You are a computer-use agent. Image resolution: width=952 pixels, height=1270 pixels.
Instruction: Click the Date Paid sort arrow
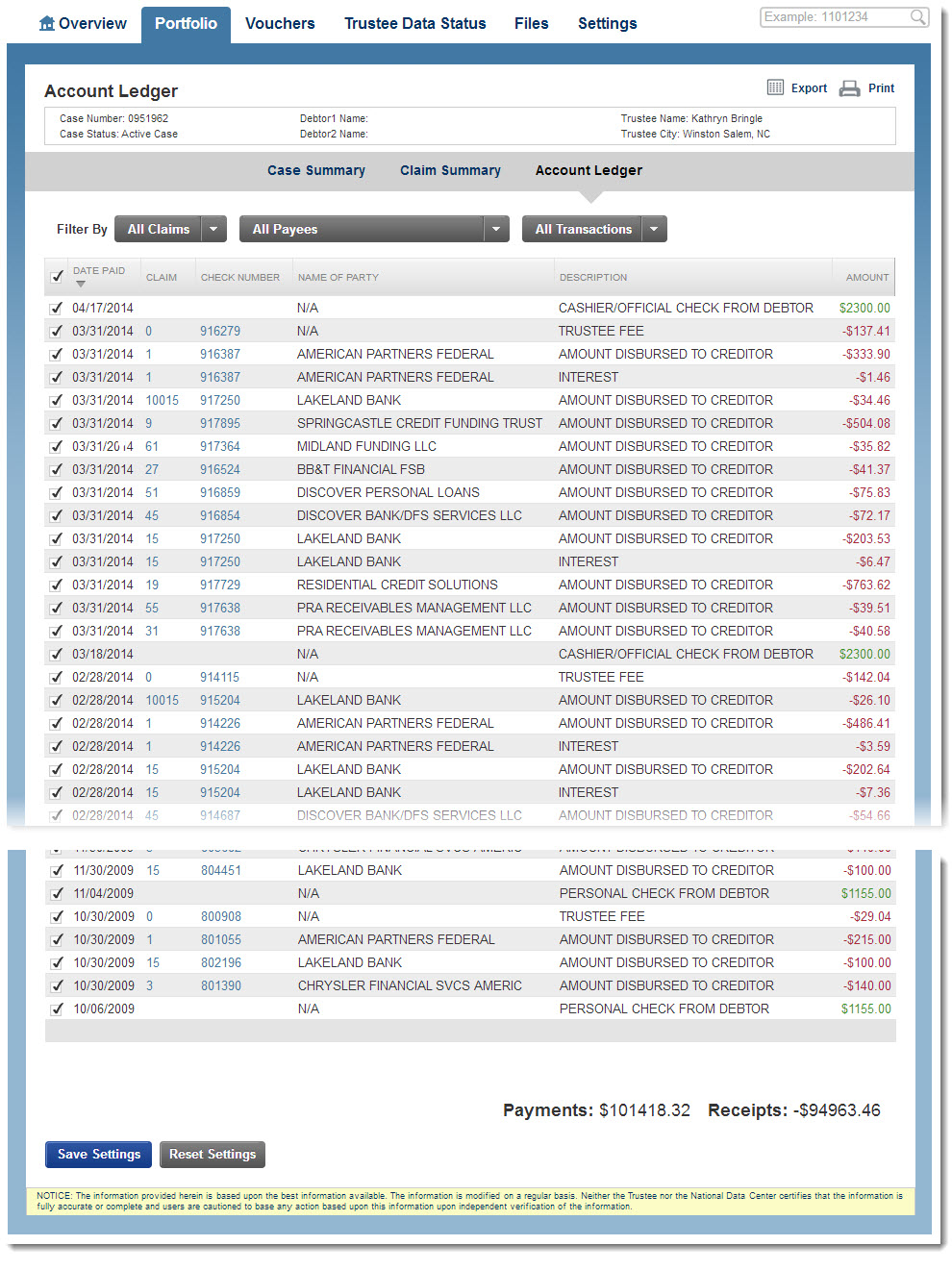pyautogui.click(x=81, y=284)
